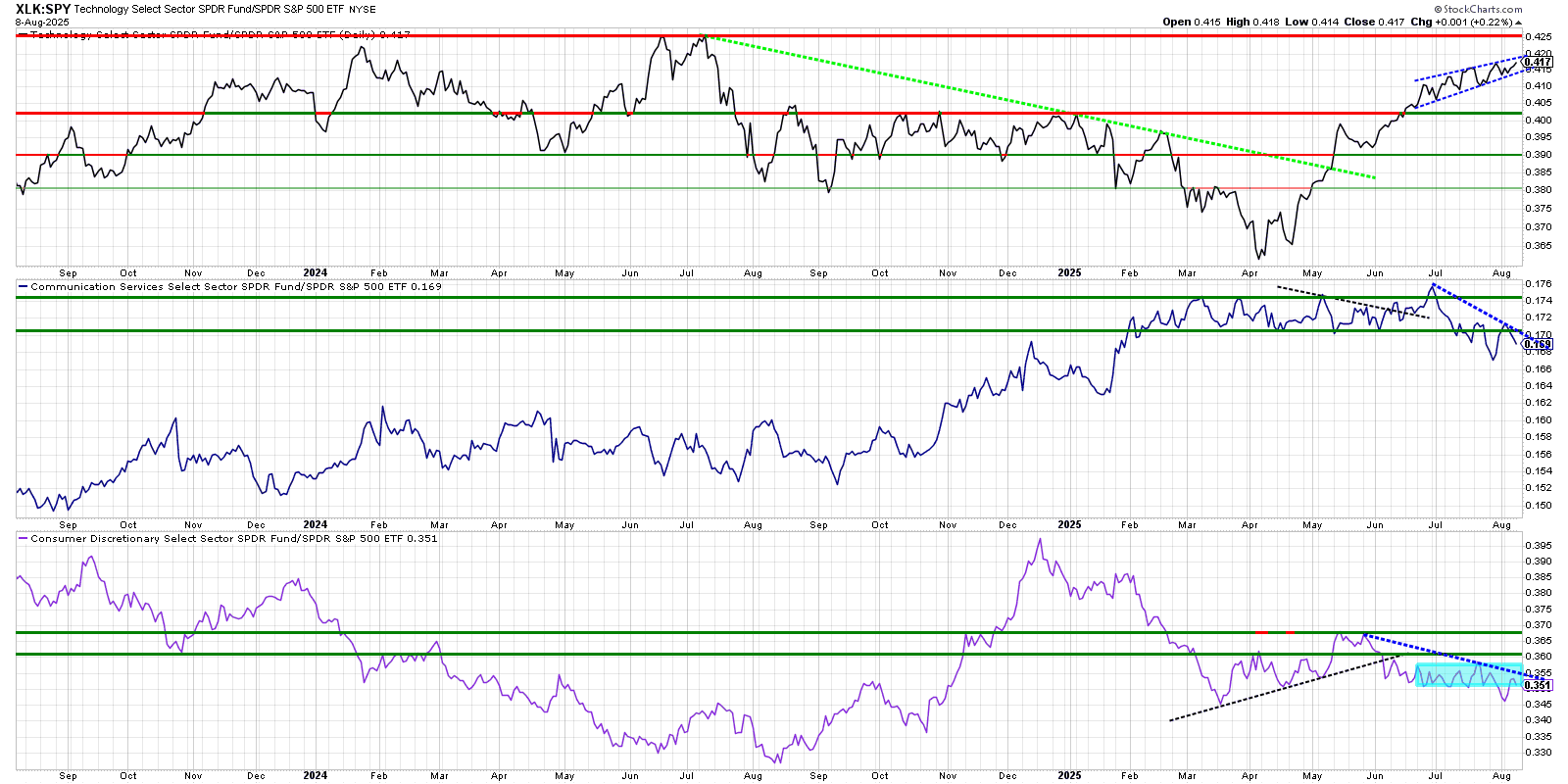Click the 2025 year label under bottom panel
Viewport: 1568px width, 784px height.
(1069, 775)
